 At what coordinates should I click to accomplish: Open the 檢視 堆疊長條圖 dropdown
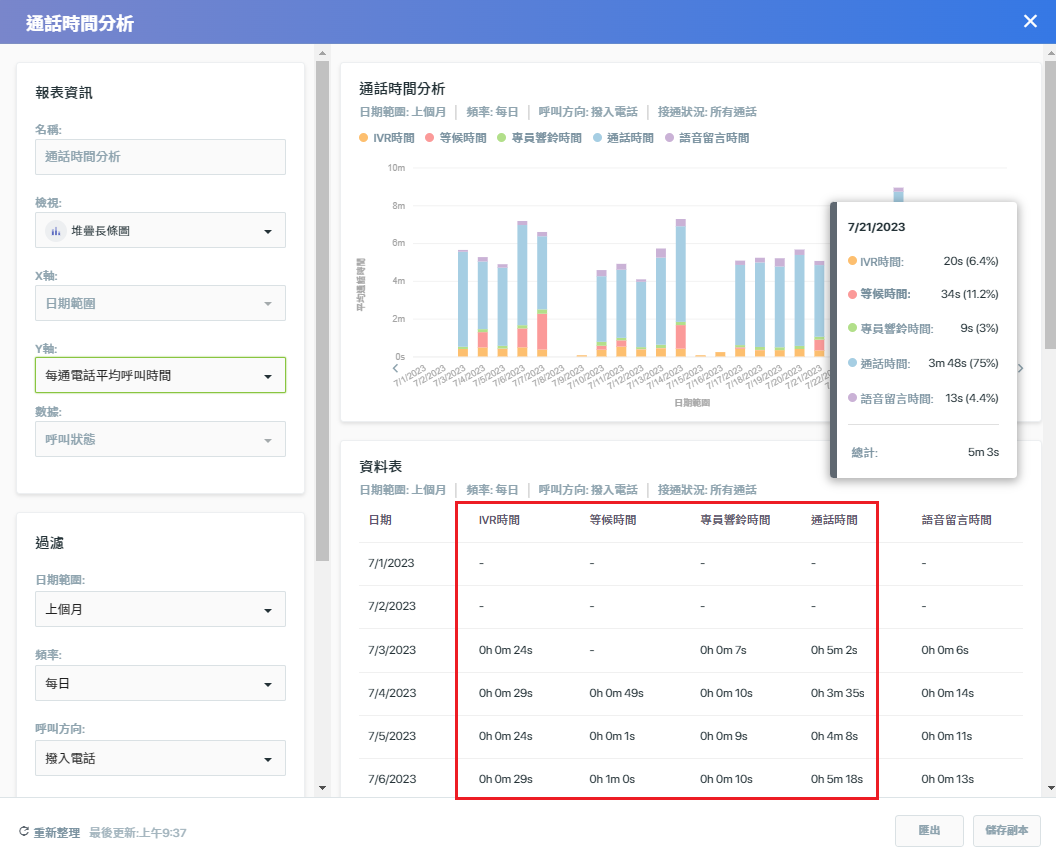(x=160, y=230)
